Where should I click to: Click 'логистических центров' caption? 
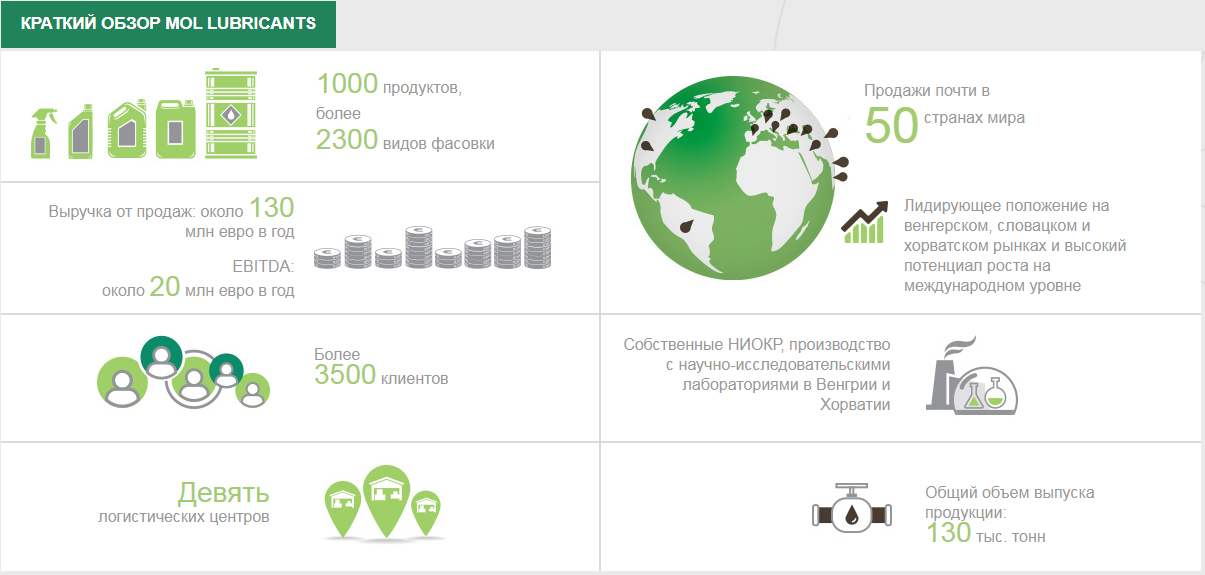pos(184,517)
